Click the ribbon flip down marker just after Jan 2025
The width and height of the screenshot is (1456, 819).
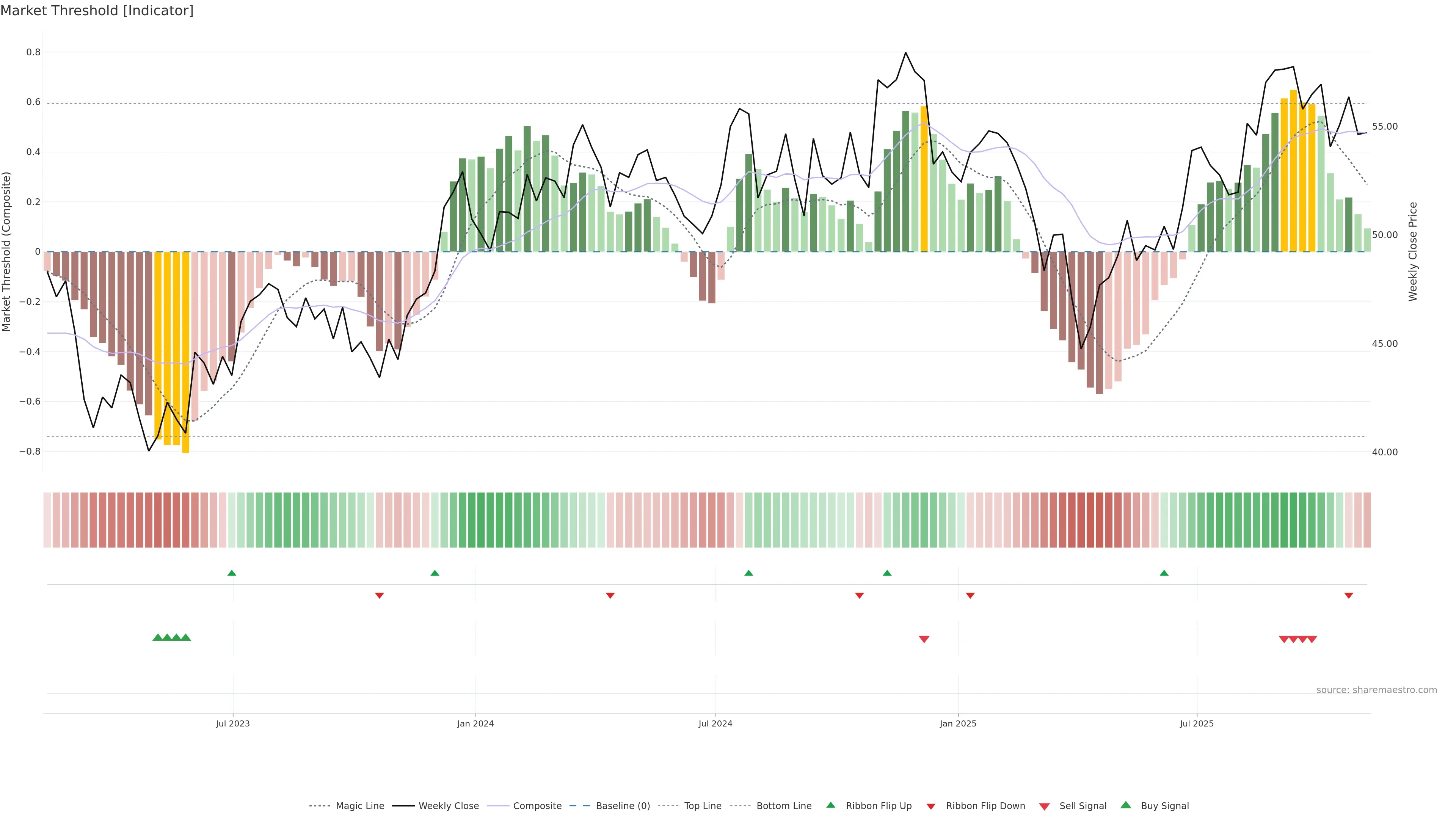[971, 596]
